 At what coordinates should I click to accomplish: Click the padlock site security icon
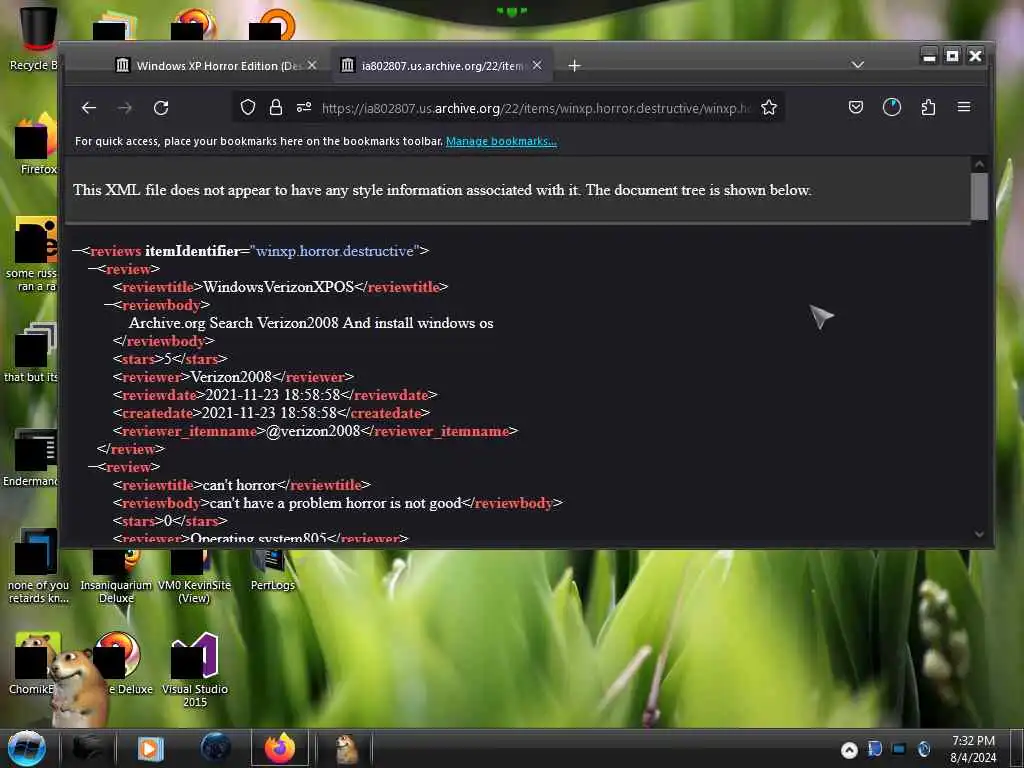[276, 107]
